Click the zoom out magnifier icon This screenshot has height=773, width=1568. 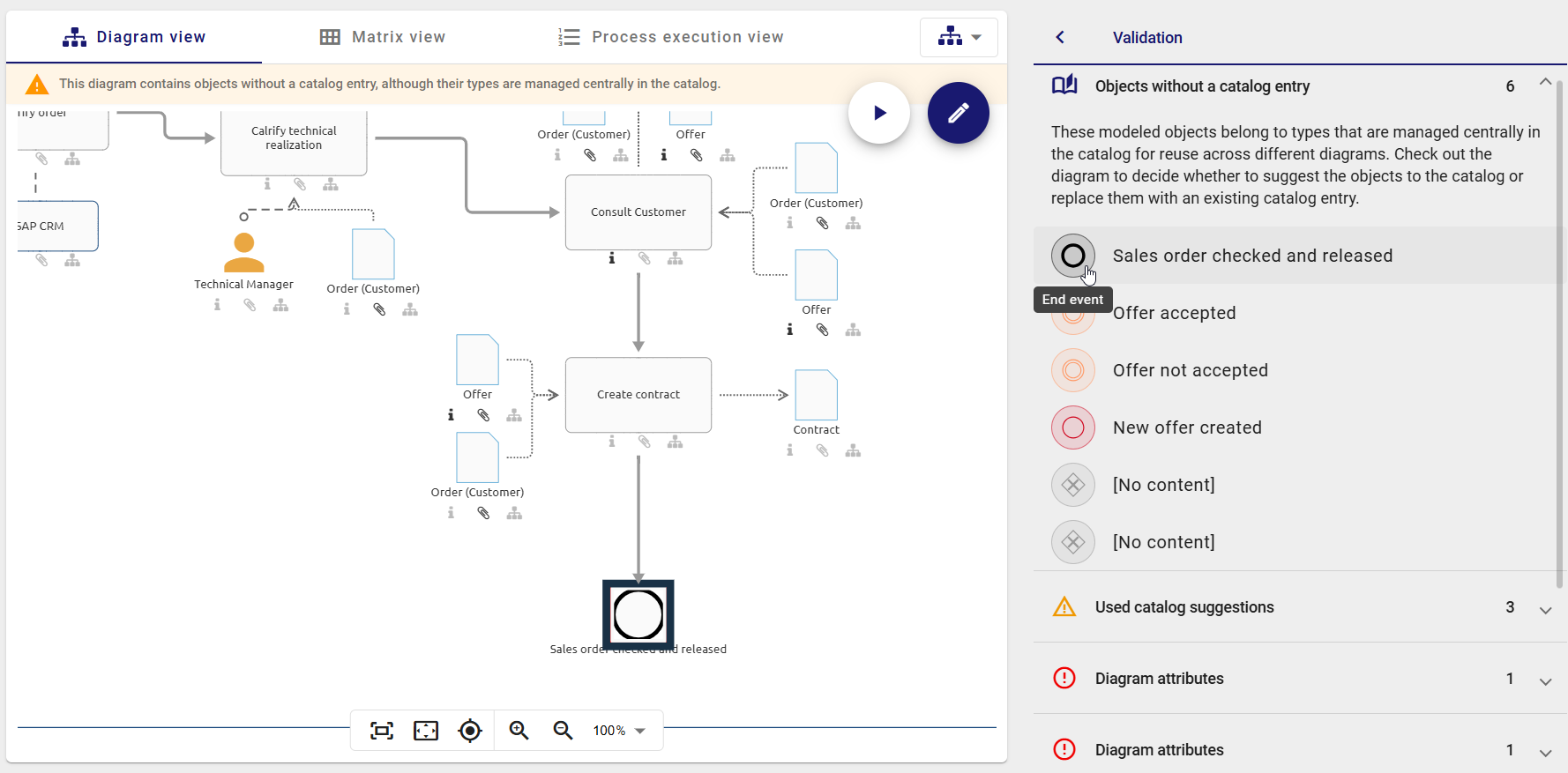pyautogui.click(x=563, y=731)
